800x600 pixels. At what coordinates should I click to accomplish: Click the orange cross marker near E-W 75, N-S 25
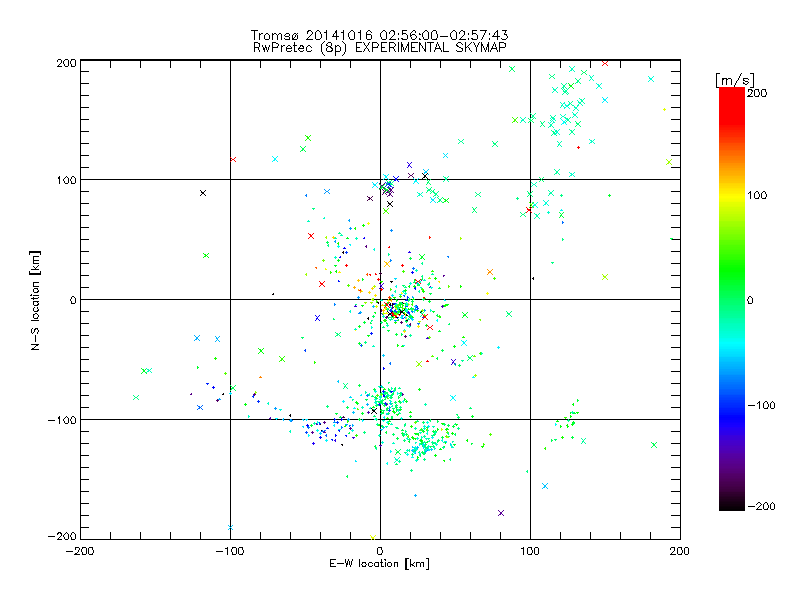490,272
